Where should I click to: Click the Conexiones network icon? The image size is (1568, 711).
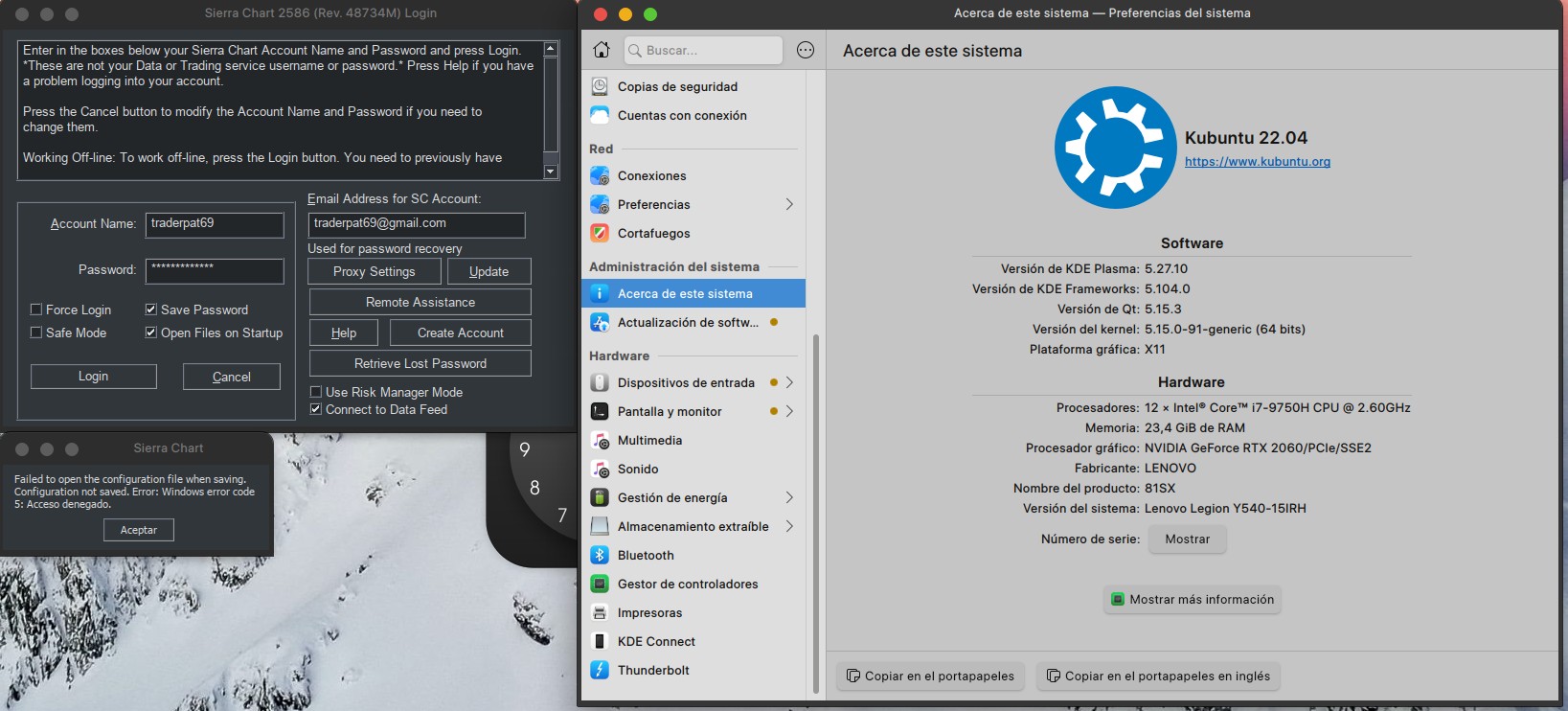tap(600, 175)
